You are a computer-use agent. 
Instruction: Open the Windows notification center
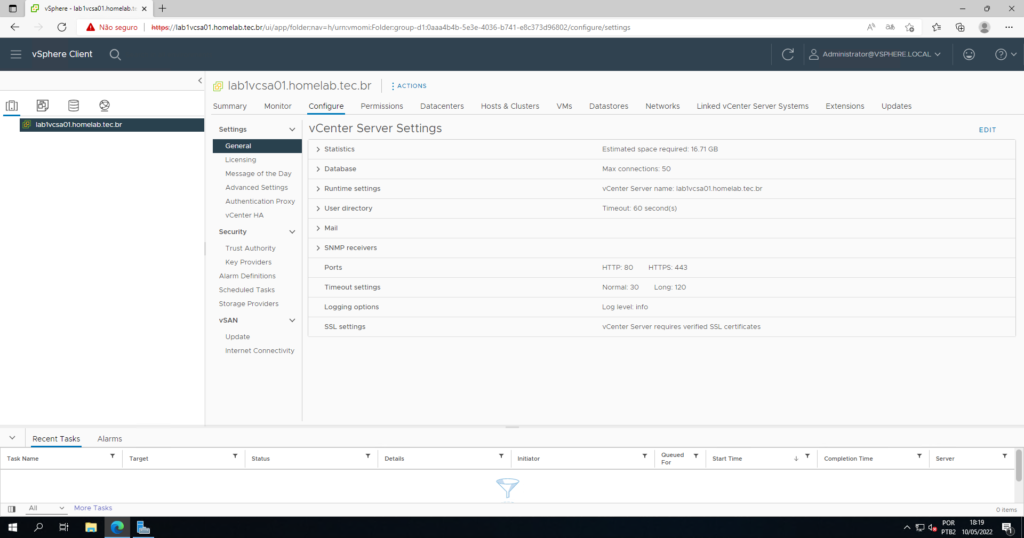(x=1008, y=528)
